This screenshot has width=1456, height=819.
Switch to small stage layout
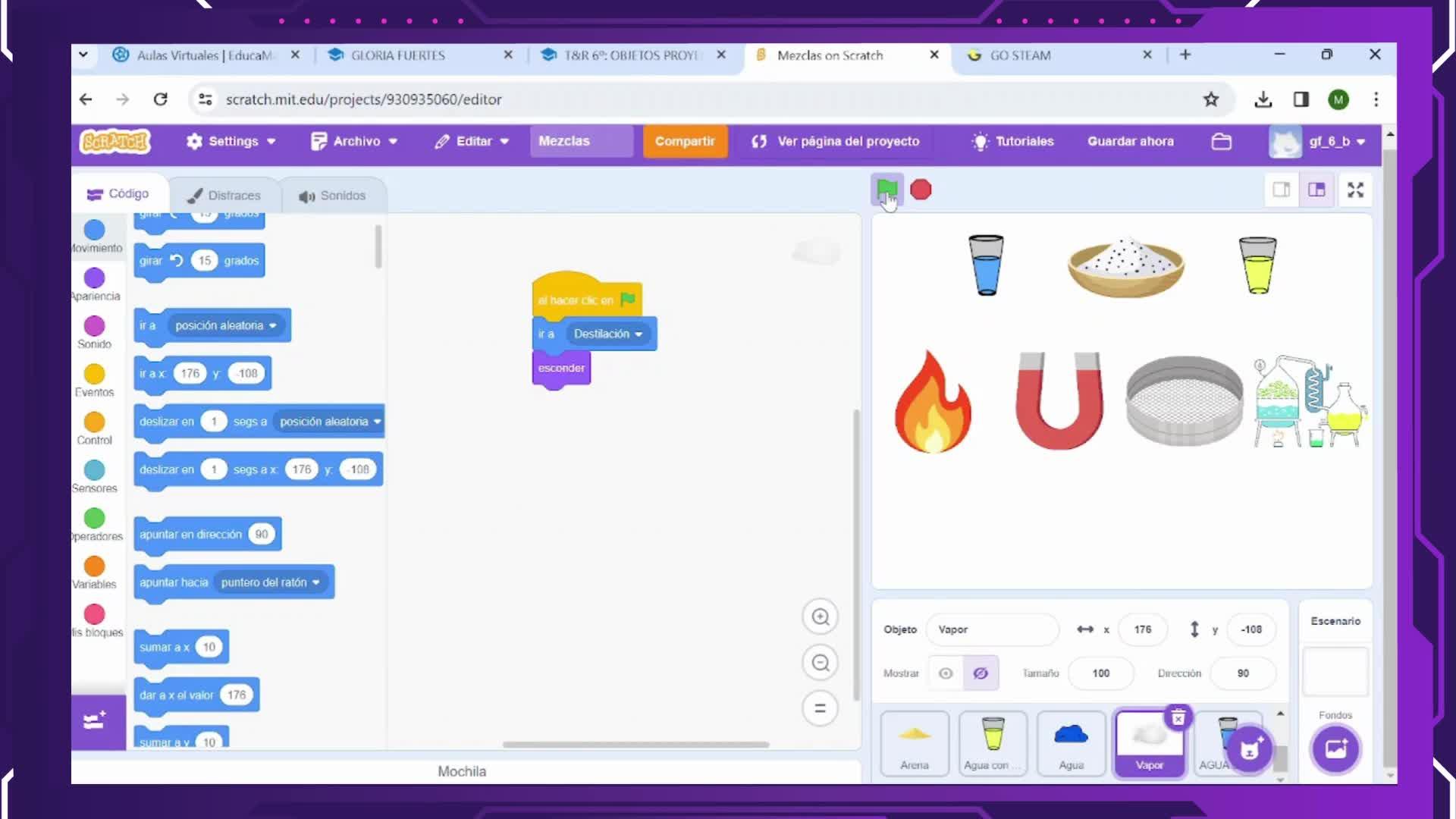[x=1281, y=190]
